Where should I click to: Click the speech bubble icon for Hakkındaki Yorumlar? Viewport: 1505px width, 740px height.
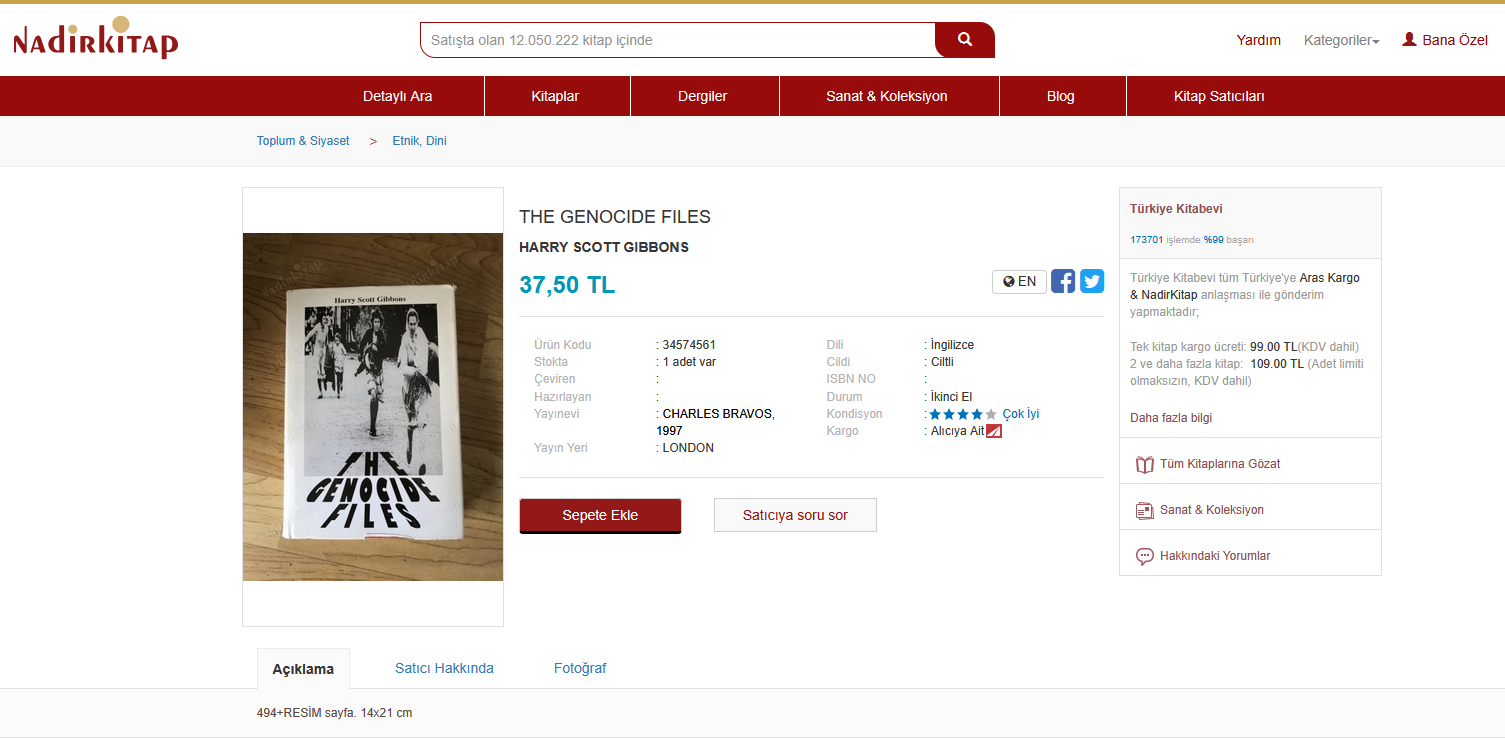[1145, 556]
